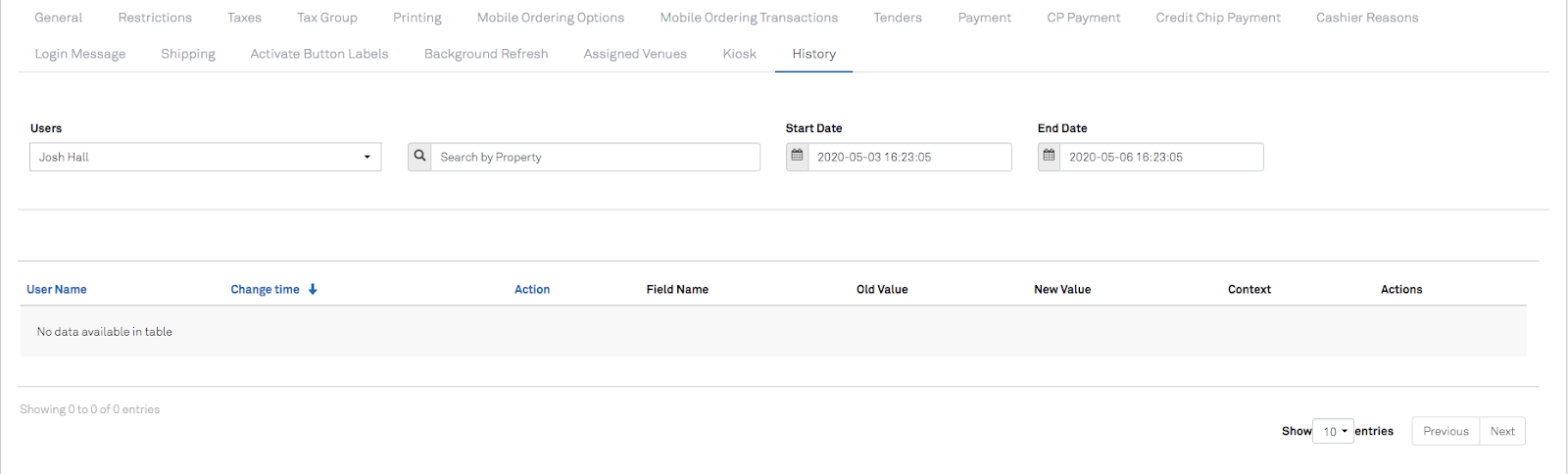Switch to the General tab
1568x474 pixels.
click(59, 18)
